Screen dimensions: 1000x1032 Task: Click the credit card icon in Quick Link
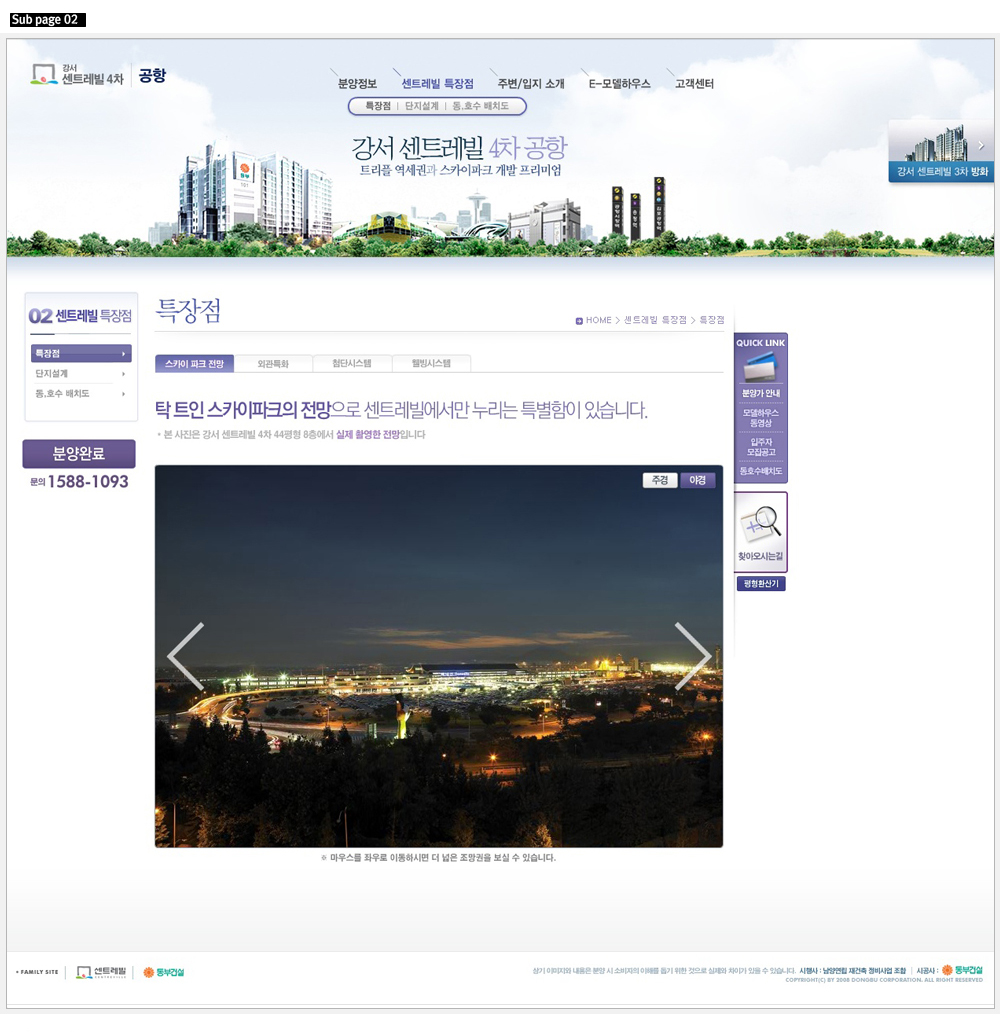(x=760, y=367)
